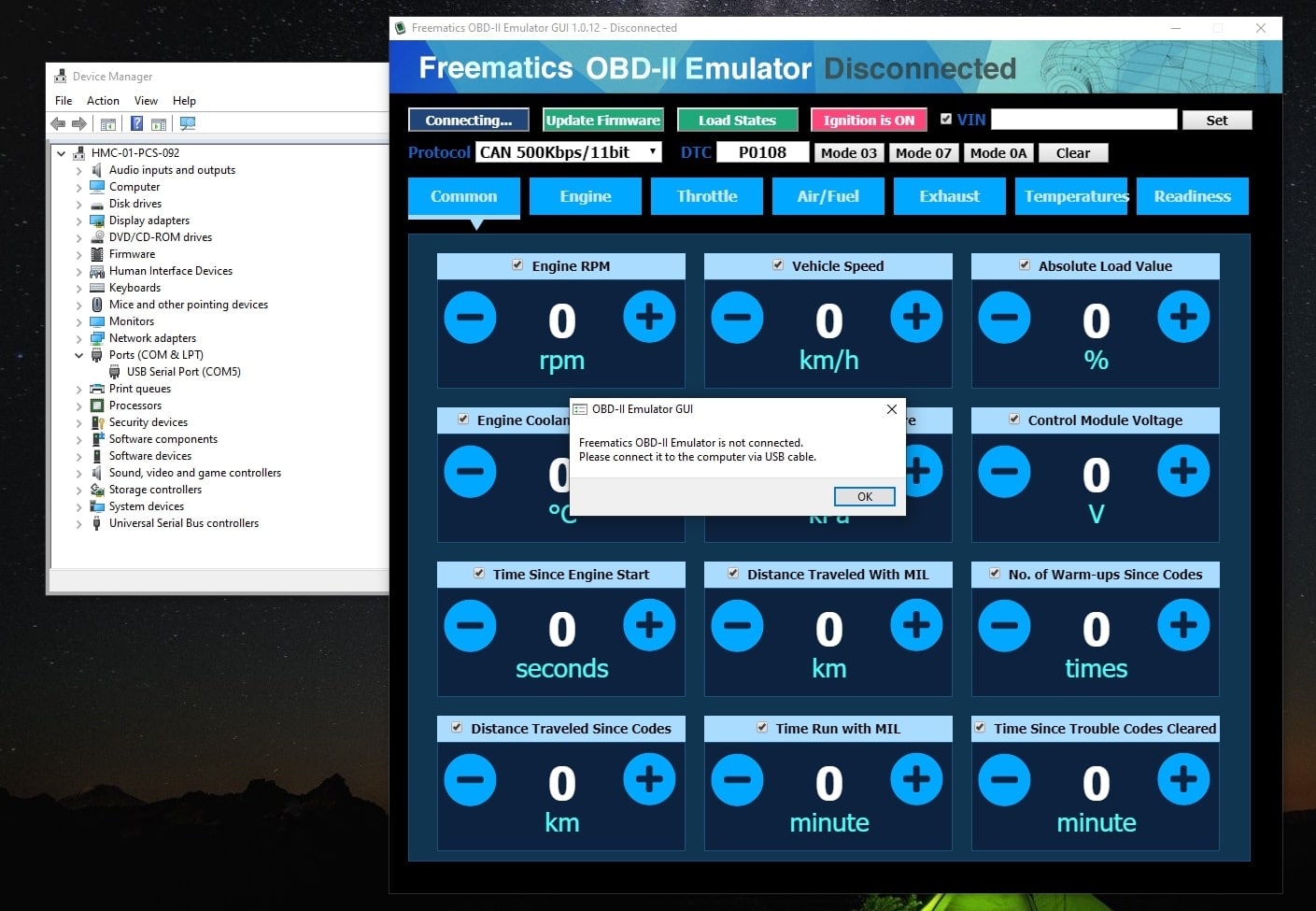
Task: Decrease Time Since Trouble Codes Cleared minus
Action: 1004,779
